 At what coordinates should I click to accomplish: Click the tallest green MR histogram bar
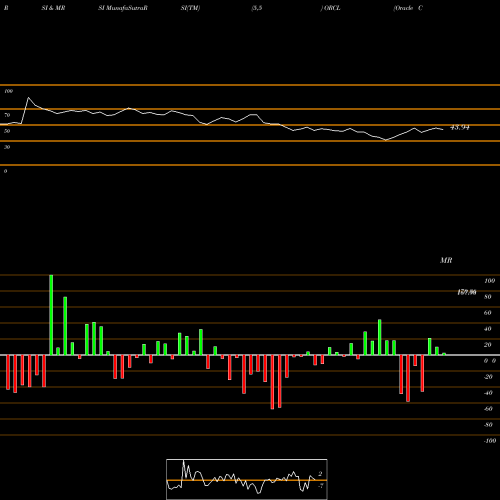pos(51,315)
